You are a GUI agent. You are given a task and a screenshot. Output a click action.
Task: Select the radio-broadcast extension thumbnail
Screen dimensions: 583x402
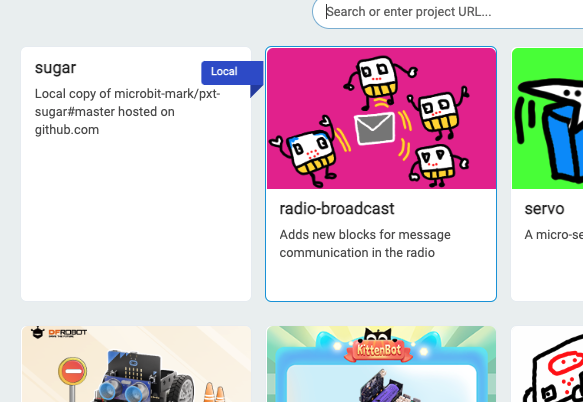pos(381,119)
